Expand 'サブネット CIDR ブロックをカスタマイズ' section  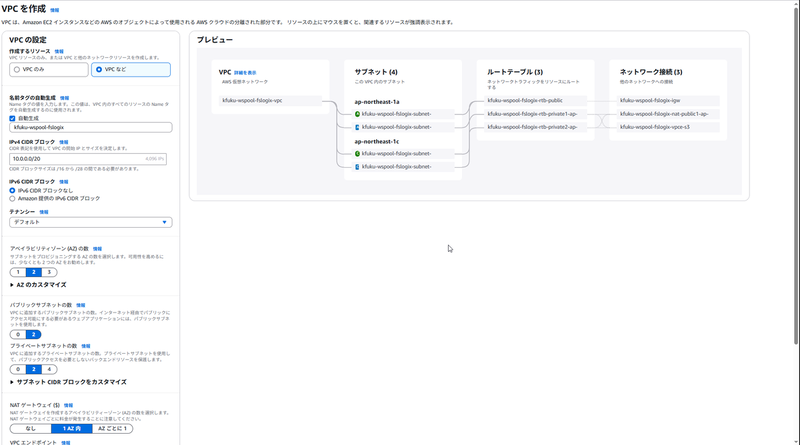point(68,382)
